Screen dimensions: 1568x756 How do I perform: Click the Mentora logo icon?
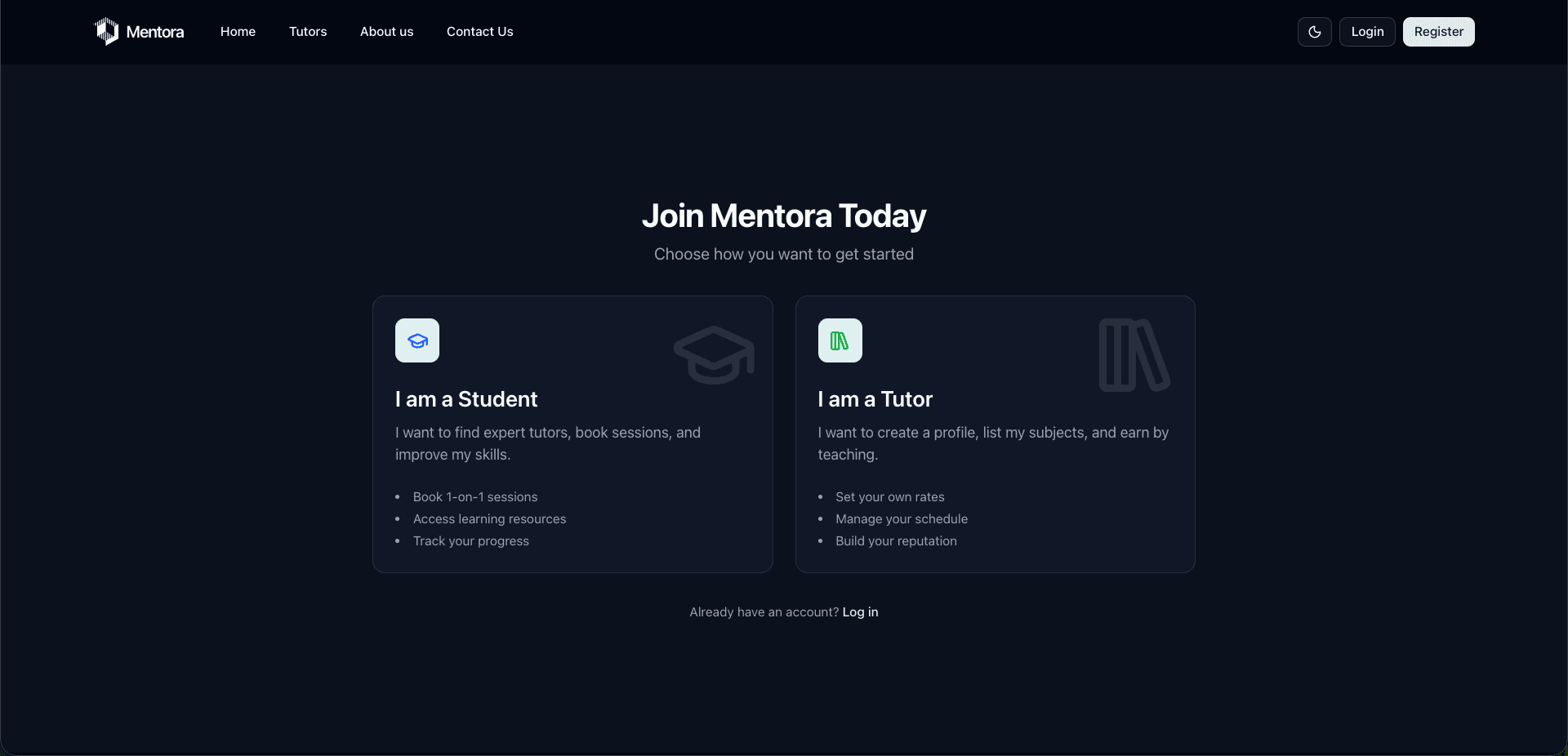point(106,32)
